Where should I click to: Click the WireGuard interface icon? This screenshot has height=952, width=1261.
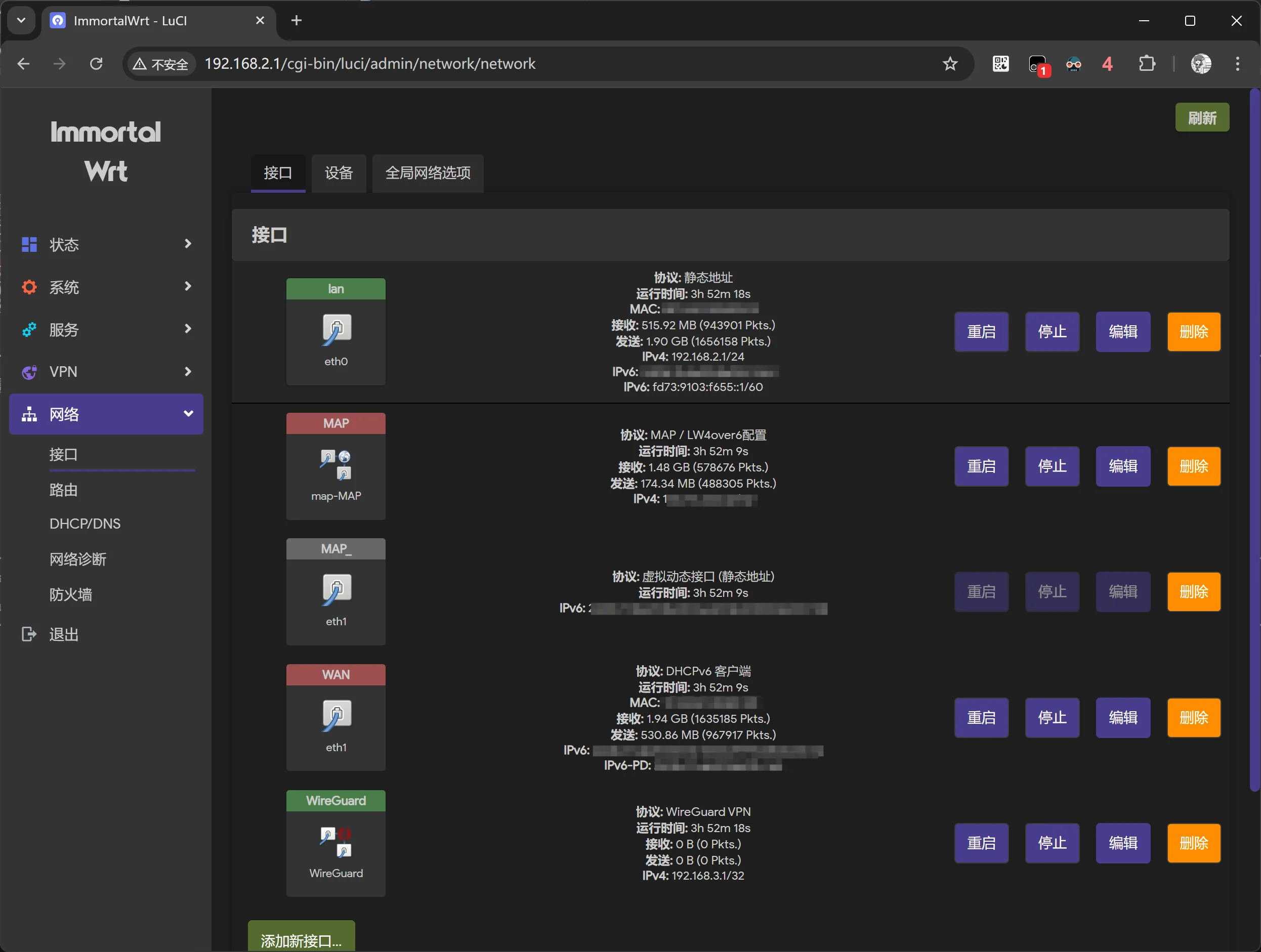[336, 842]
